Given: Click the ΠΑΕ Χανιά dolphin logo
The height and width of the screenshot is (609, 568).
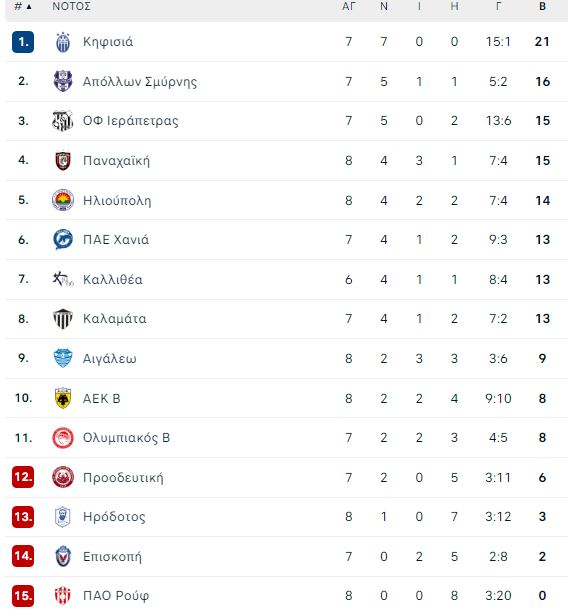Looking at the screenshot, I should click(63, 239).
